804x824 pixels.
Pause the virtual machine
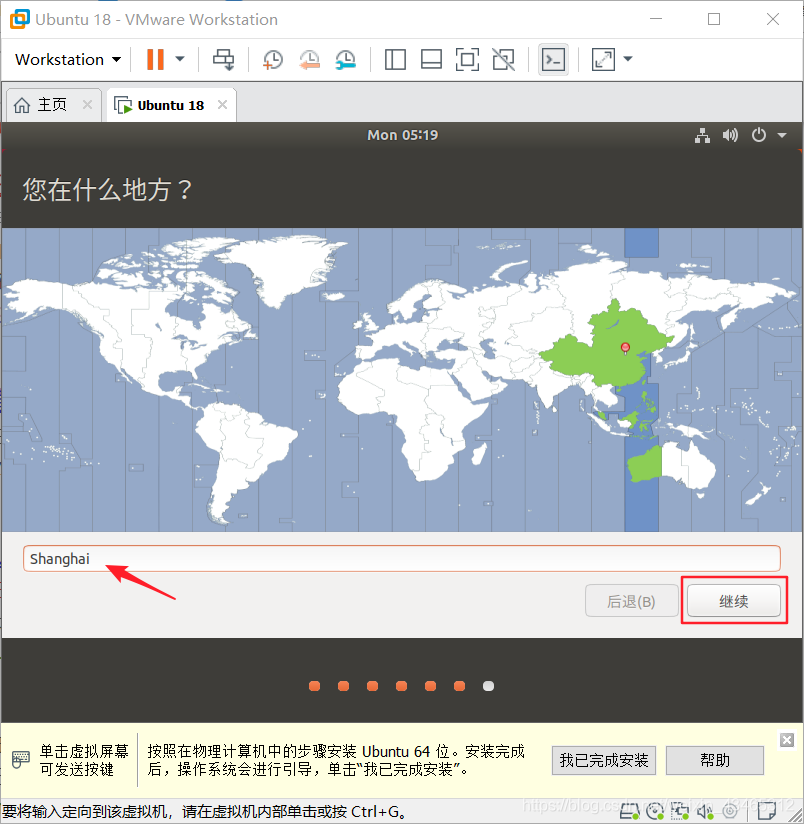[155, 59]
